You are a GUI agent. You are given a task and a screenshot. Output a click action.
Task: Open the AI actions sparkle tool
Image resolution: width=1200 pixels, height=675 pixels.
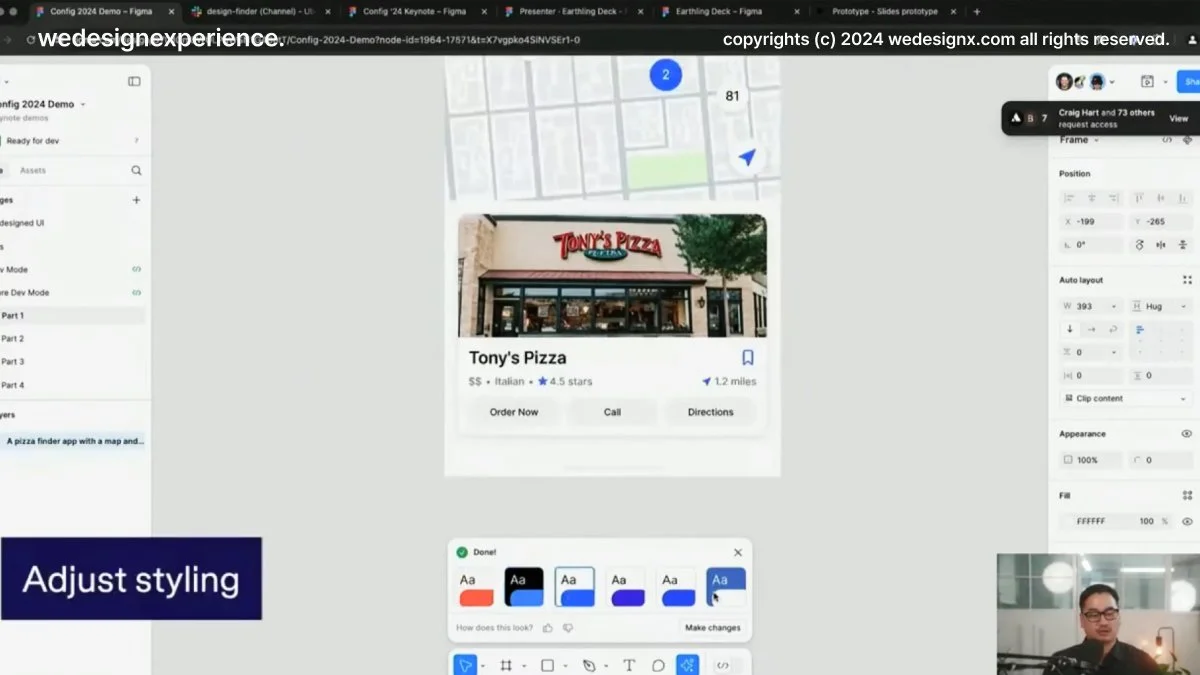pyautogui.click(x=687, y=665)
